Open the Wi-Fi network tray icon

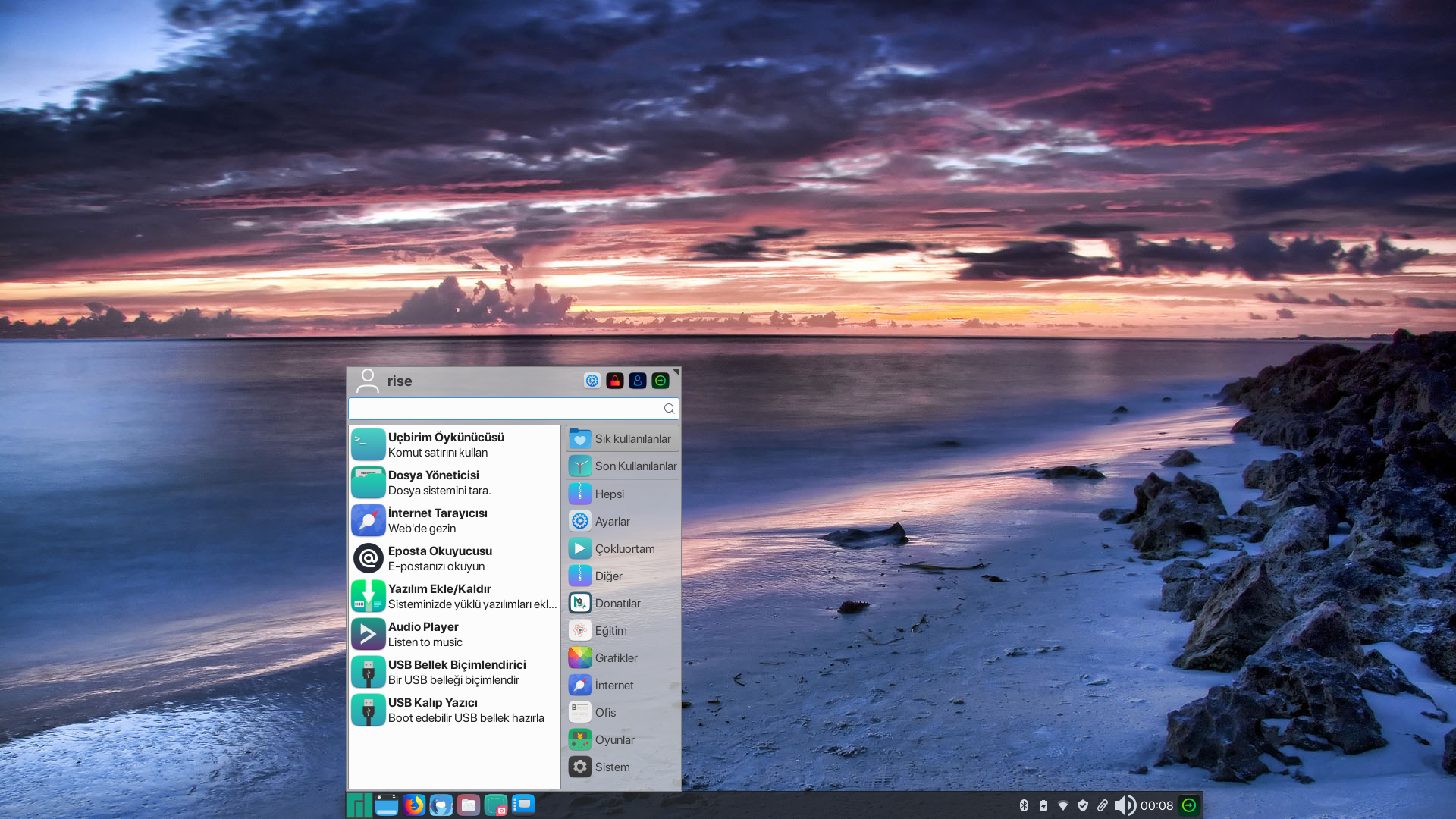pyautogui.click(x=1063, y=805)
